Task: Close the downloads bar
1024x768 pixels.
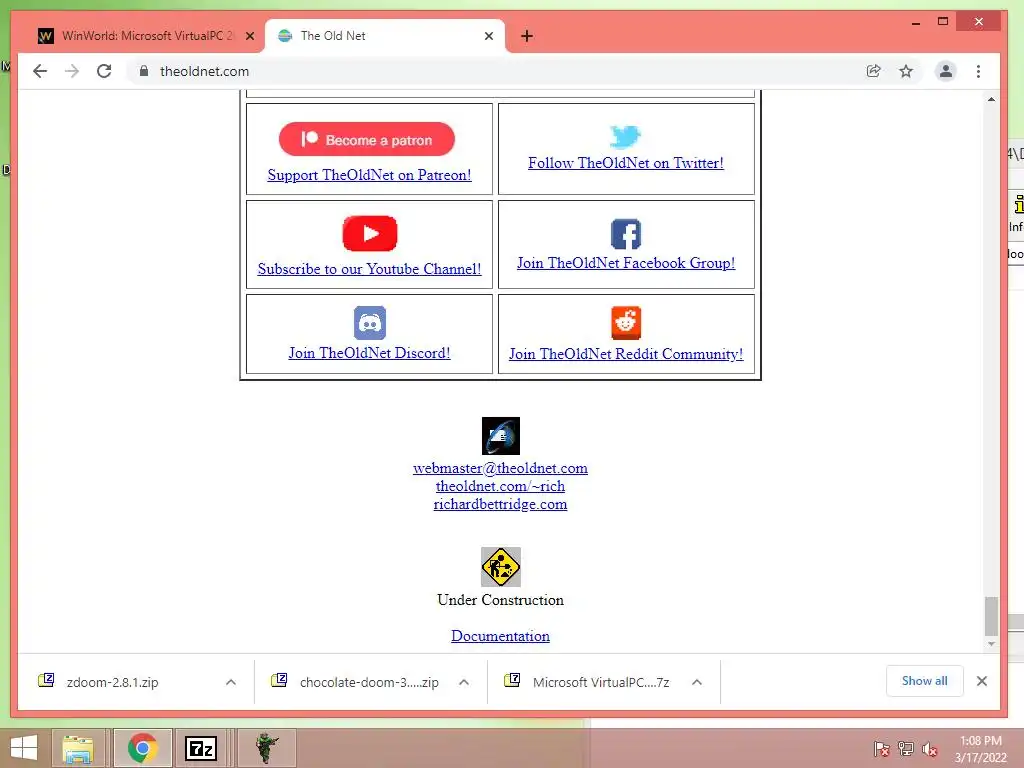Action: pyautogui.click(x=982, y=680)
